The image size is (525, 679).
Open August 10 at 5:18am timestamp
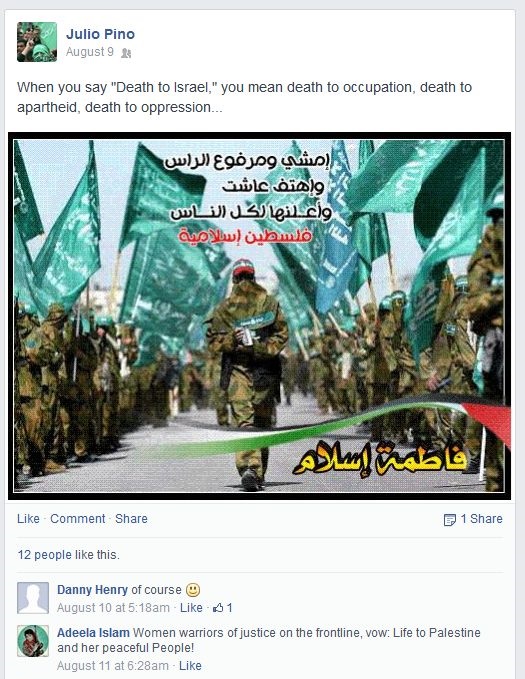[x=113, y=608]
